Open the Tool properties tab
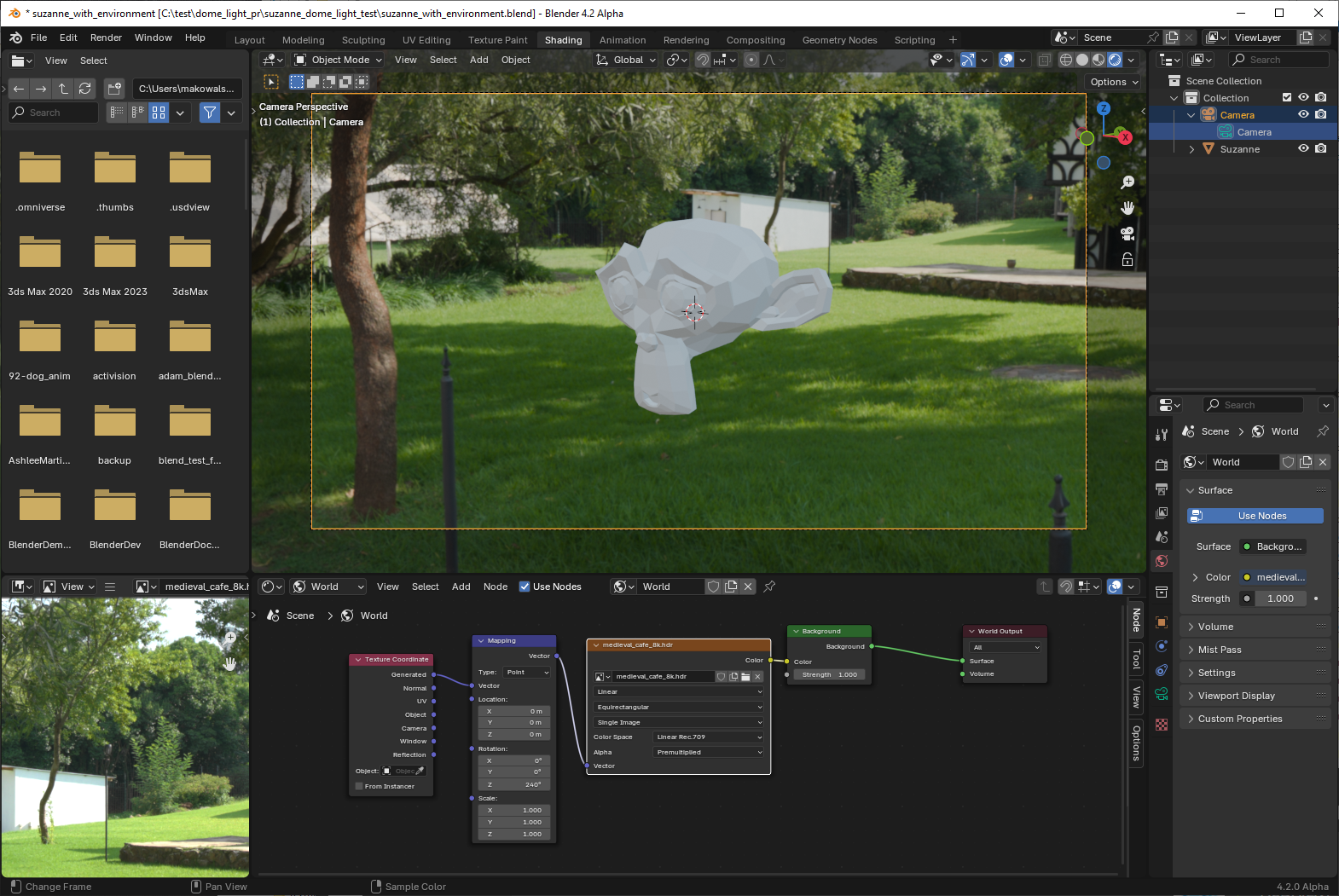 [x=1162, y=435]
